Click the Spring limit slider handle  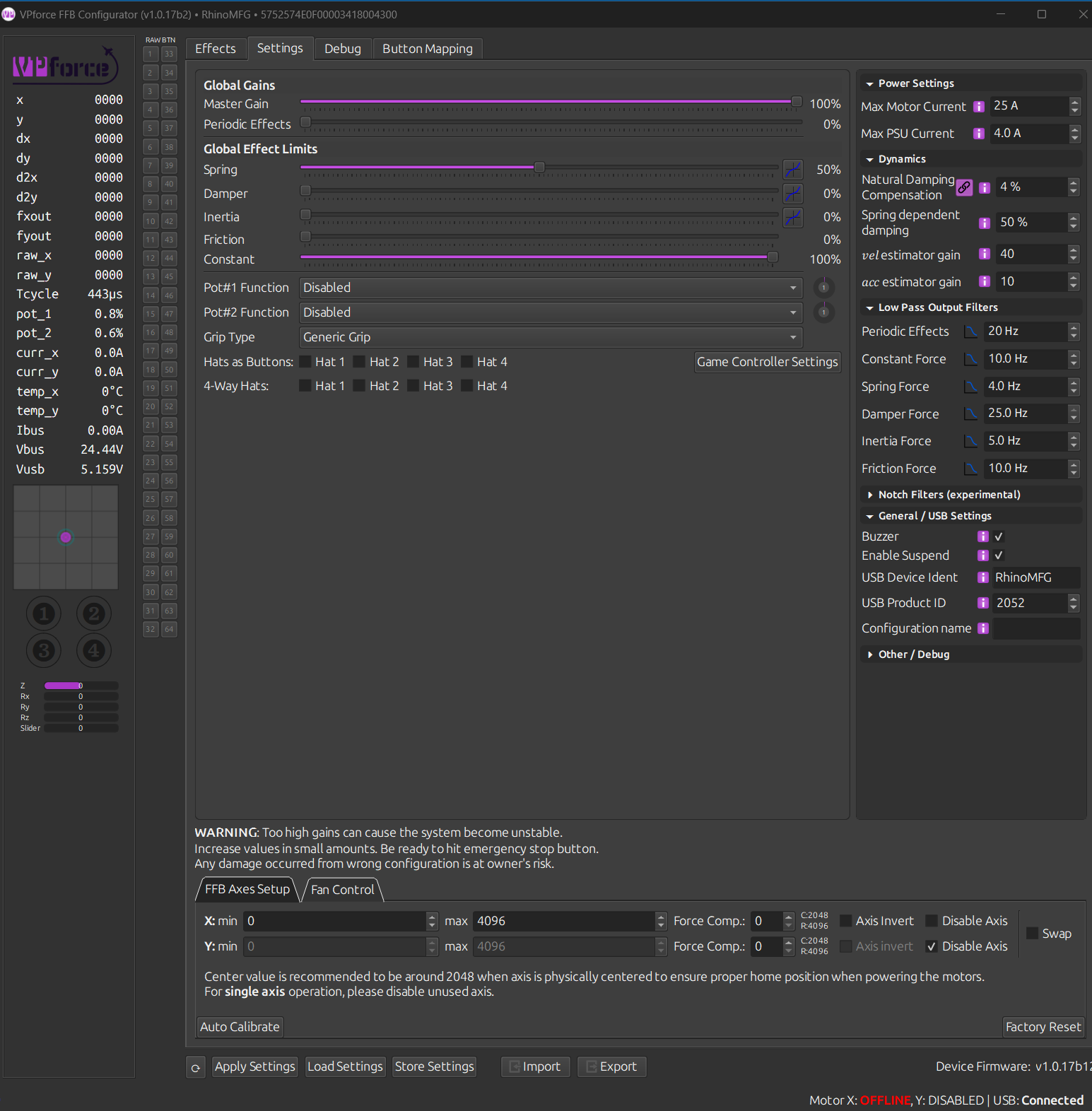pyautogui.click(x=539, y=167)
